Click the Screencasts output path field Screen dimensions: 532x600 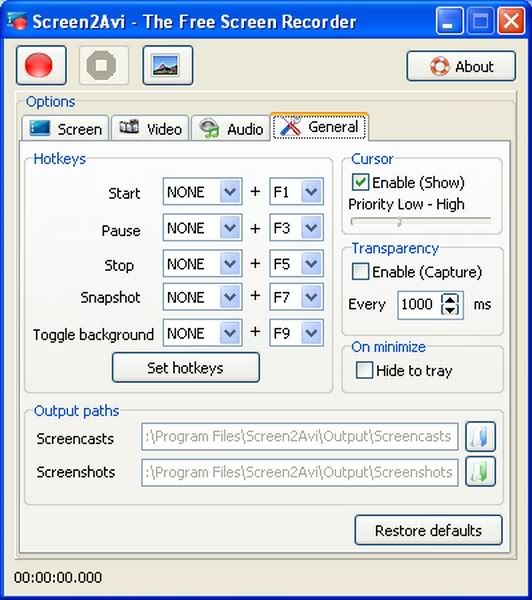click(300, 437)
